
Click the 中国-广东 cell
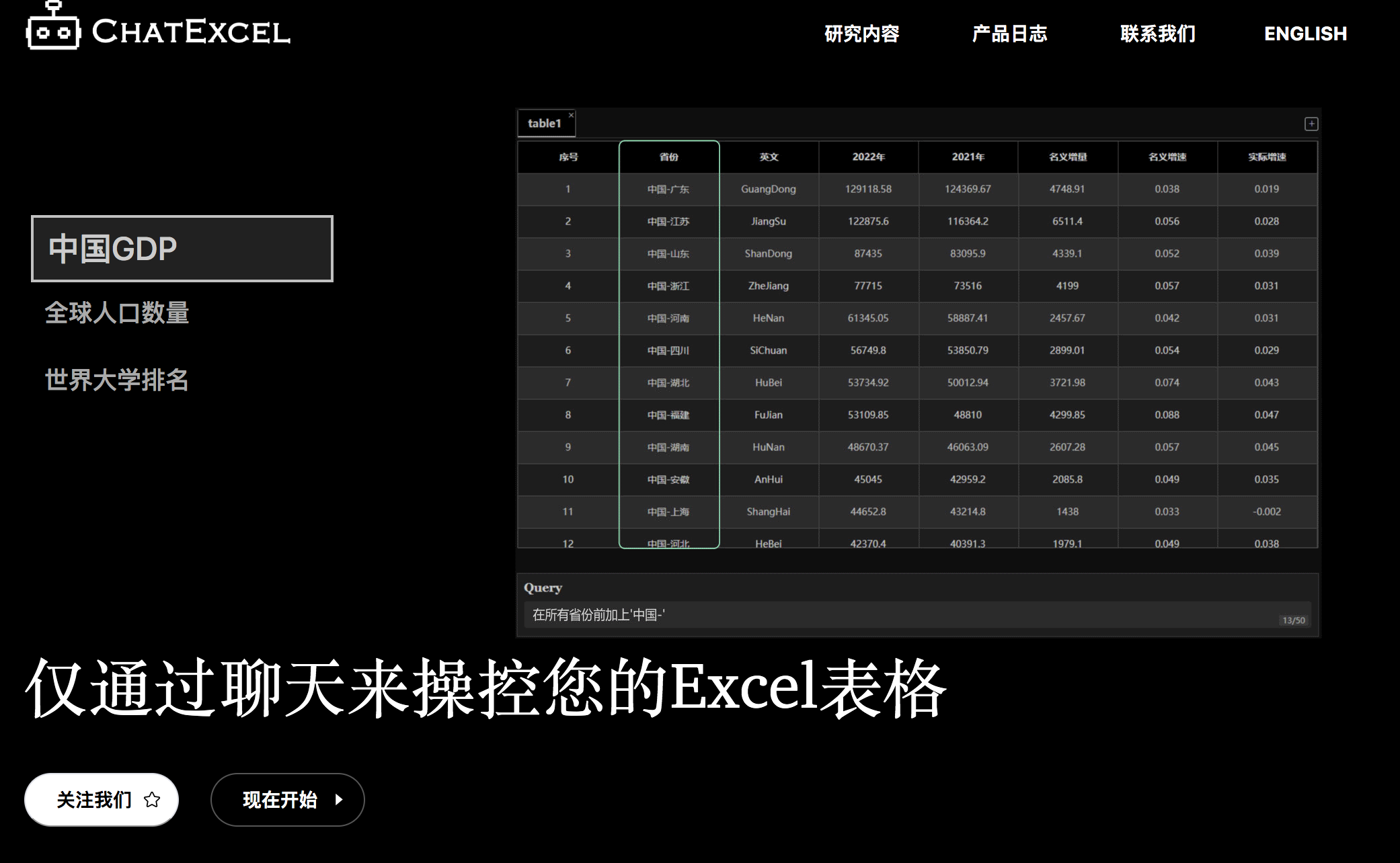coord(669,190)
